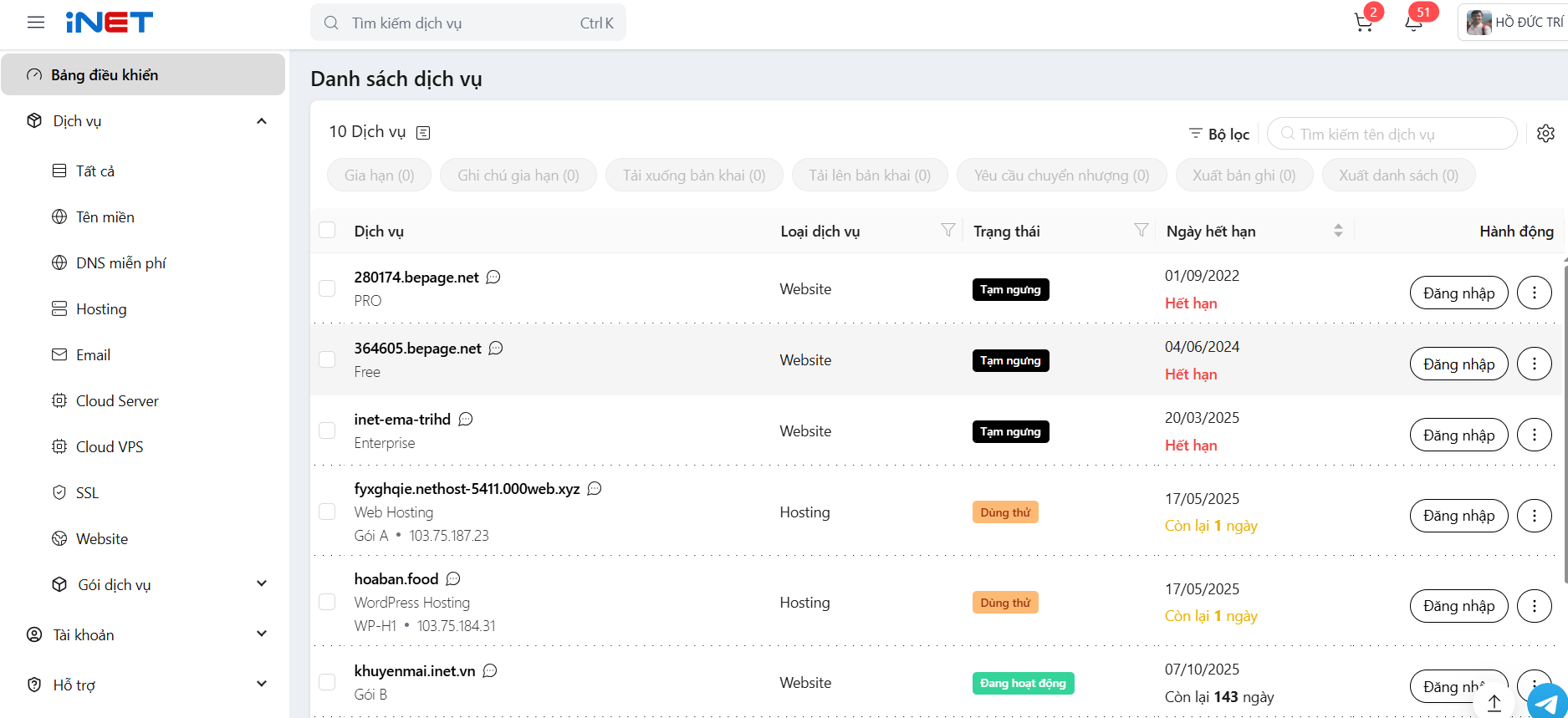This screenshot has width=1568, height=718.
Task: Click Tải xuống bản khai (0) button
Action: pos(694,175)
